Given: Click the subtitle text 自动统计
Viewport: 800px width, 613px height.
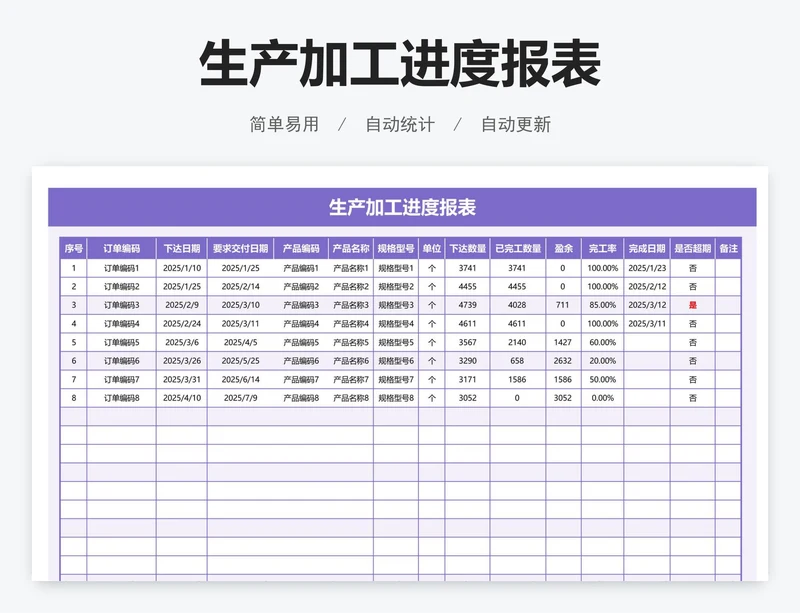Looking at the screenshot, I should (400, 125).
